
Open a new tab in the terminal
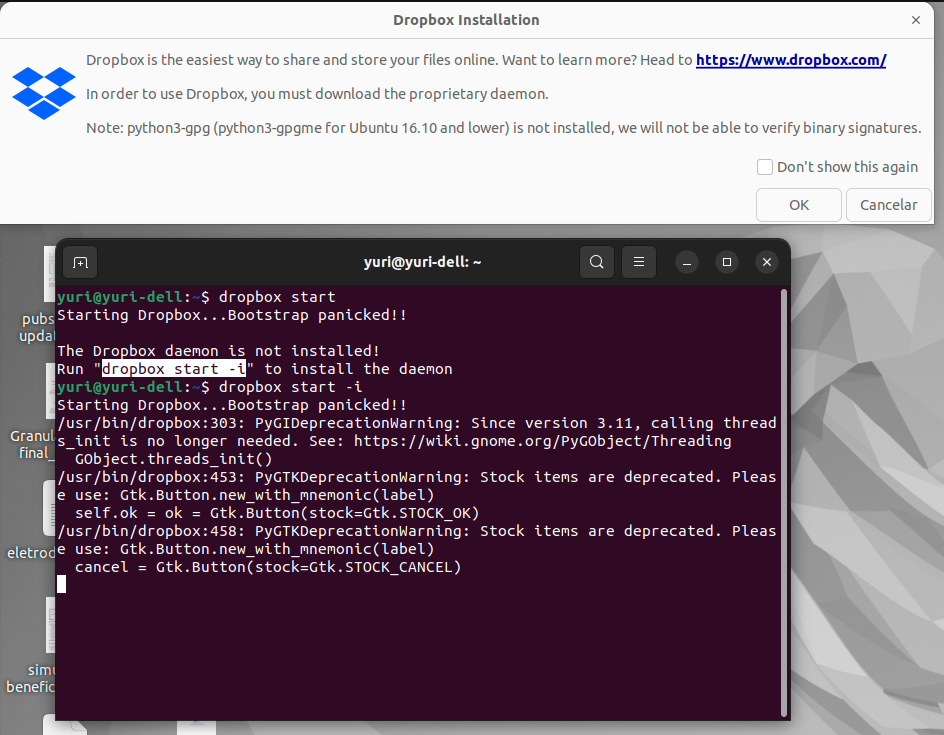pyautogui.click(x=81, y=263)
